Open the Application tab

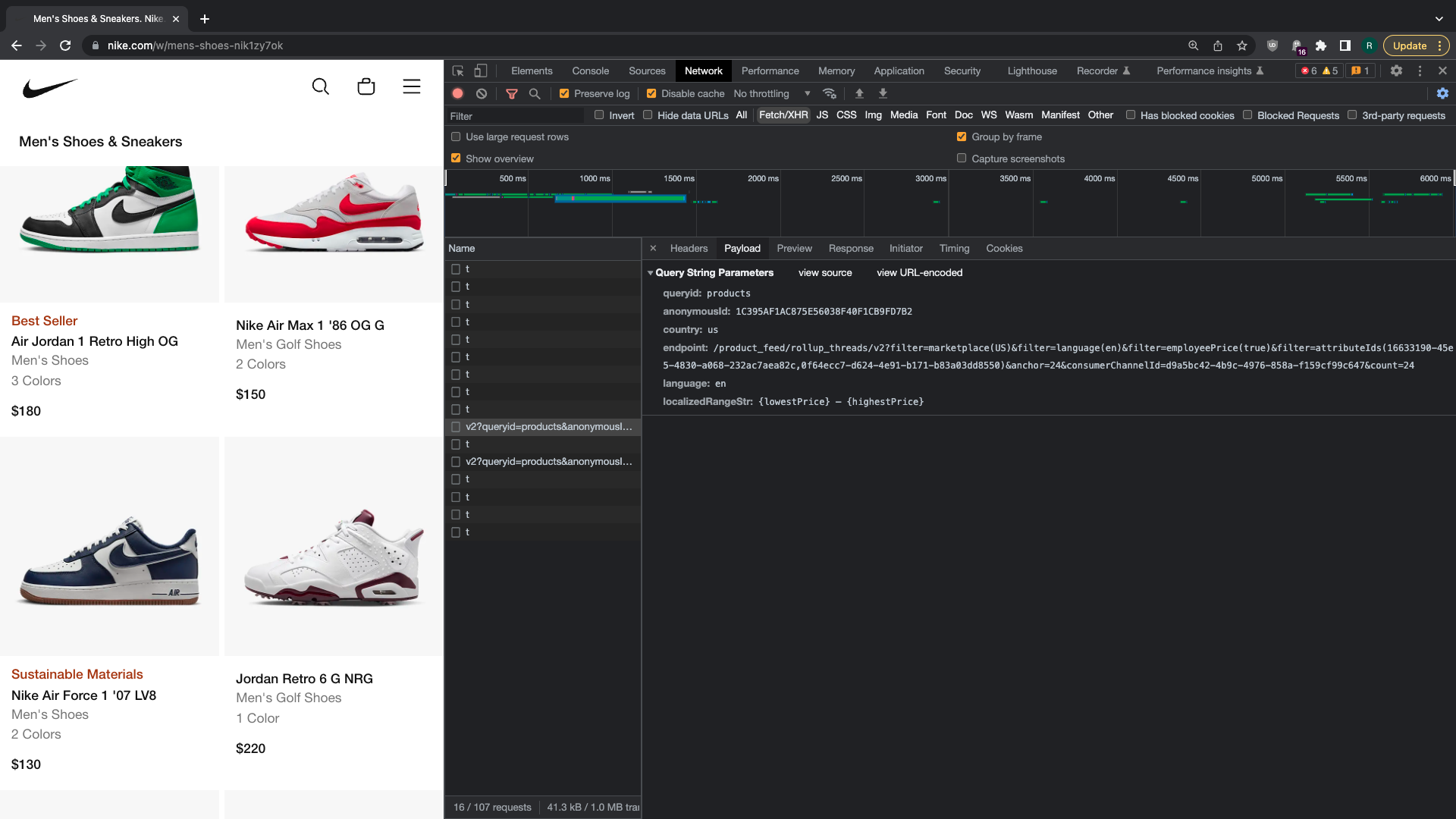point(899,71)
